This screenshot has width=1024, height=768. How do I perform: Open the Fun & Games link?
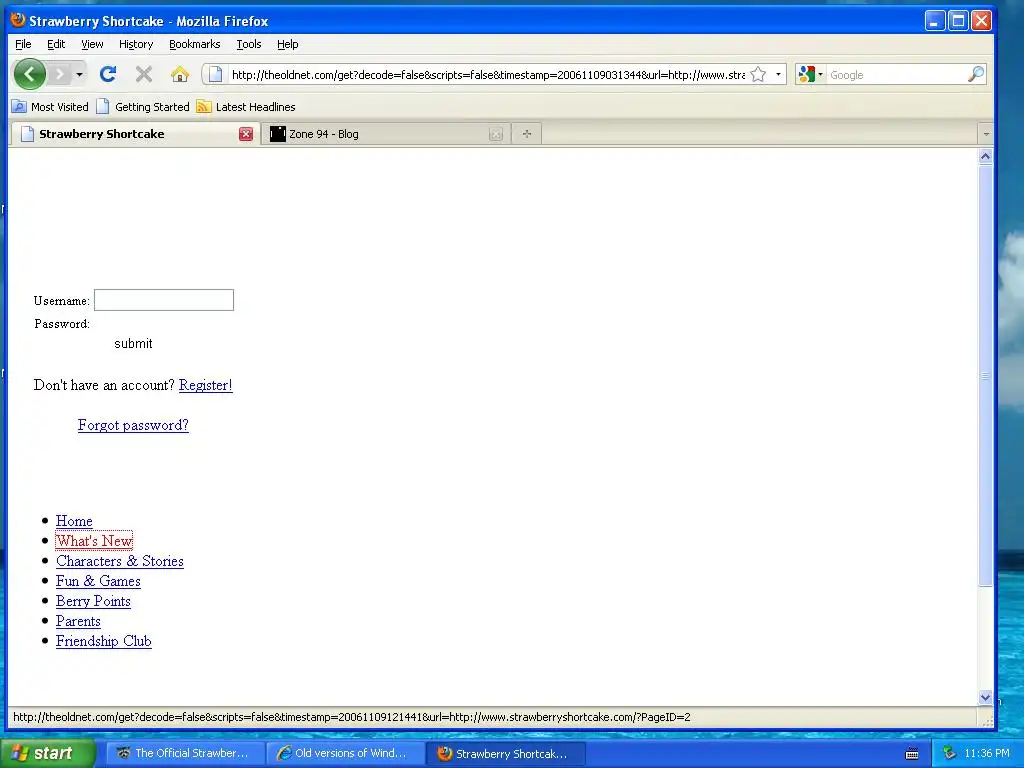98,581
